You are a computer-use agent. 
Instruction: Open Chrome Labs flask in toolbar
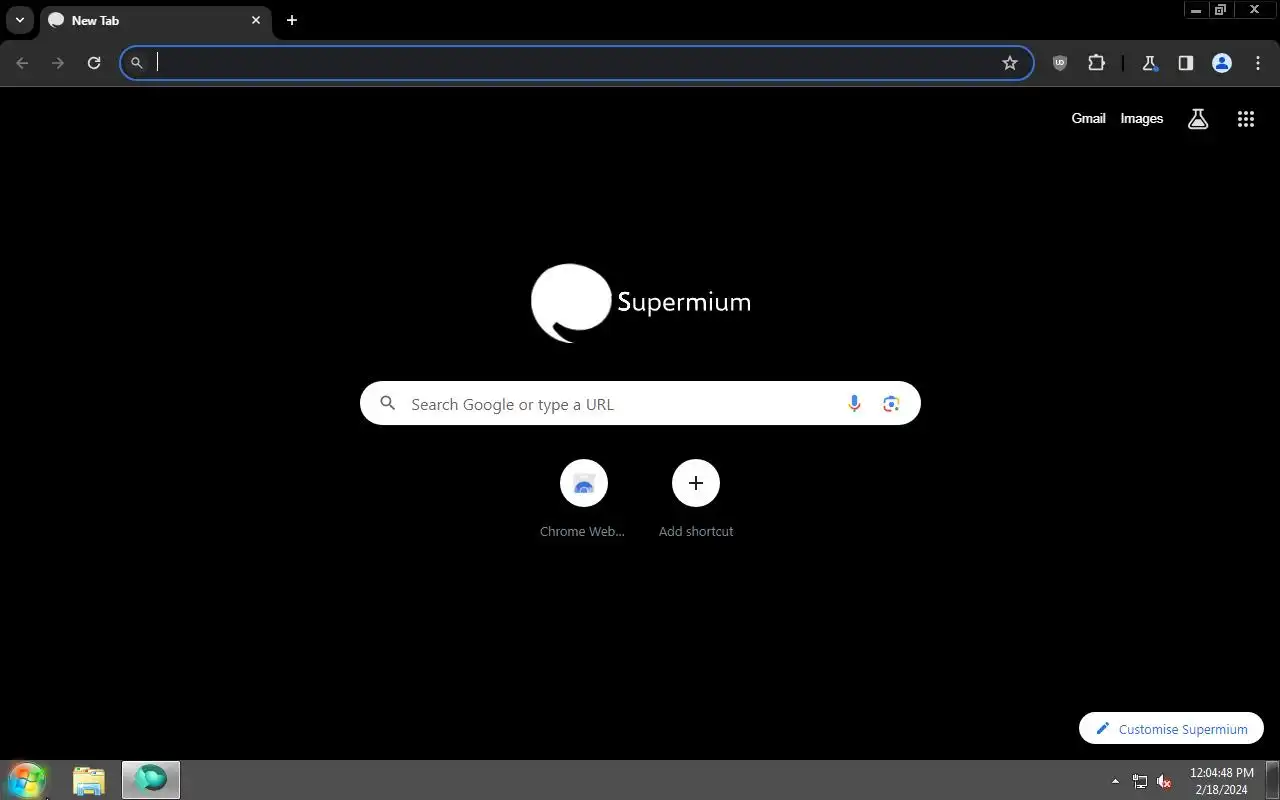[1150, 63]
